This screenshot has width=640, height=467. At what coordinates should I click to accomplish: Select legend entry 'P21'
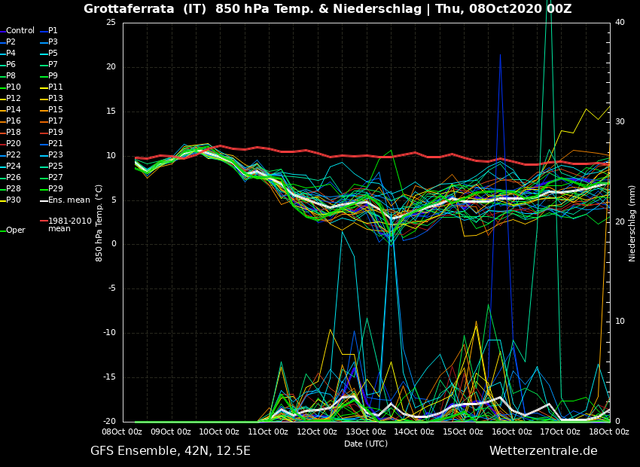(51, 144)
